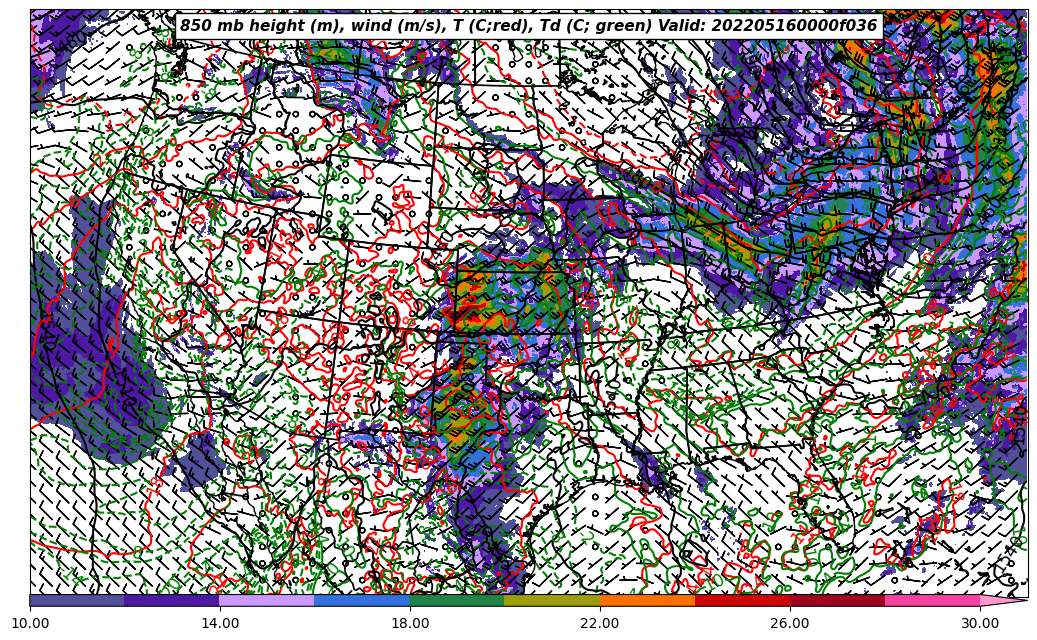The width and height of the screenshot is (1037, 640).
Task: Click the 10.00 colorbar tick label
Action: pyautogui.click(x=30, y=623)
